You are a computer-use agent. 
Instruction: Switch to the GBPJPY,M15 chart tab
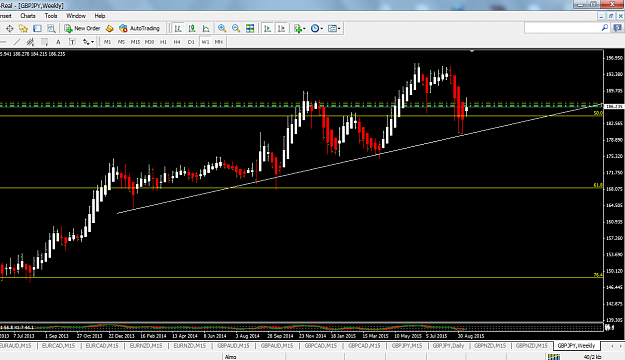click(407, 346)
